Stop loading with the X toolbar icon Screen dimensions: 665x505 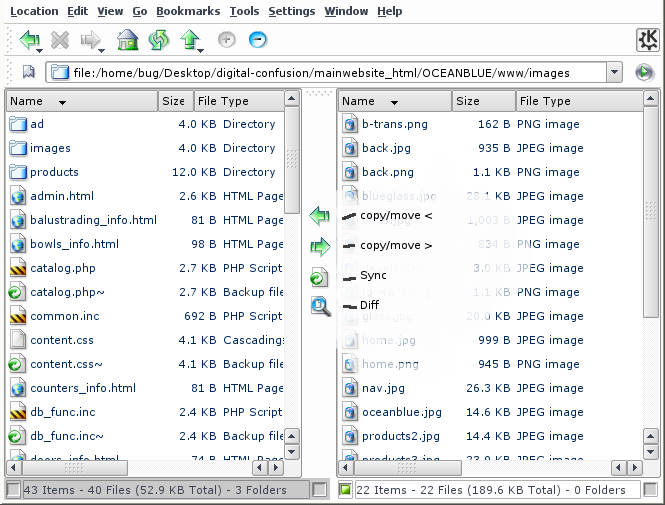coord(60,40)
